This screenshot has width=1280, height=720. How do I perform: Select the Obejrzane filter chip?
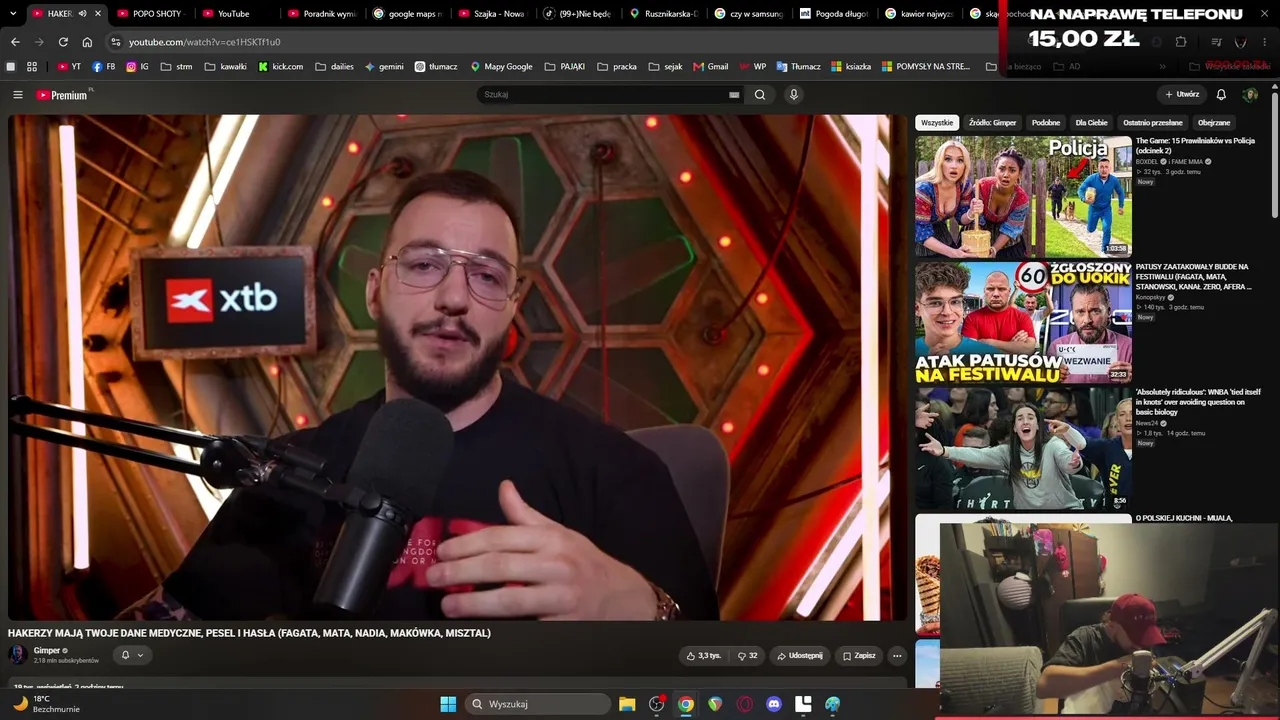(x=1214, y=123)
